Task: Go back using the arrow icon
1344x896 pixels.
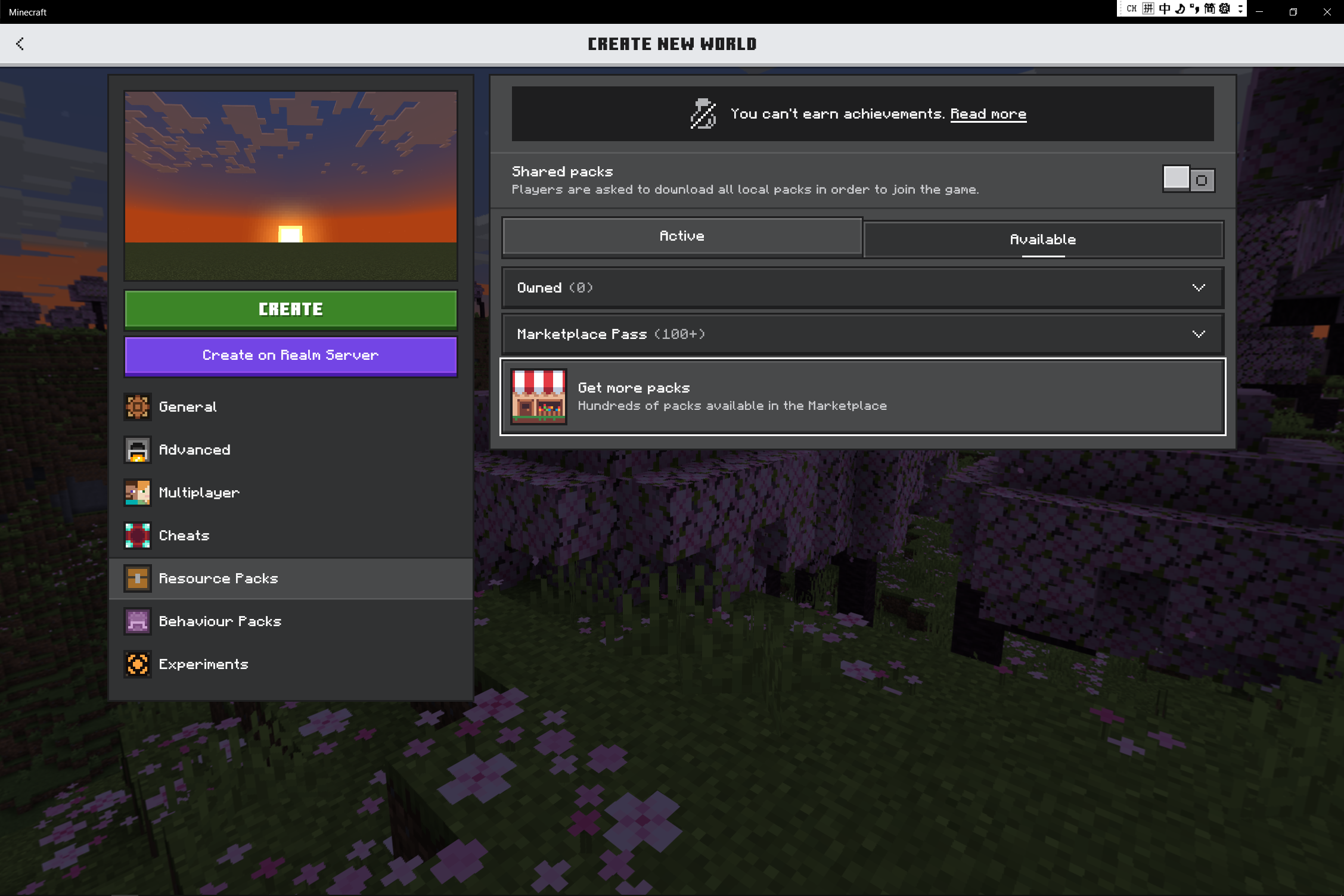Action: pyautogui.click(x=20, y=43)
